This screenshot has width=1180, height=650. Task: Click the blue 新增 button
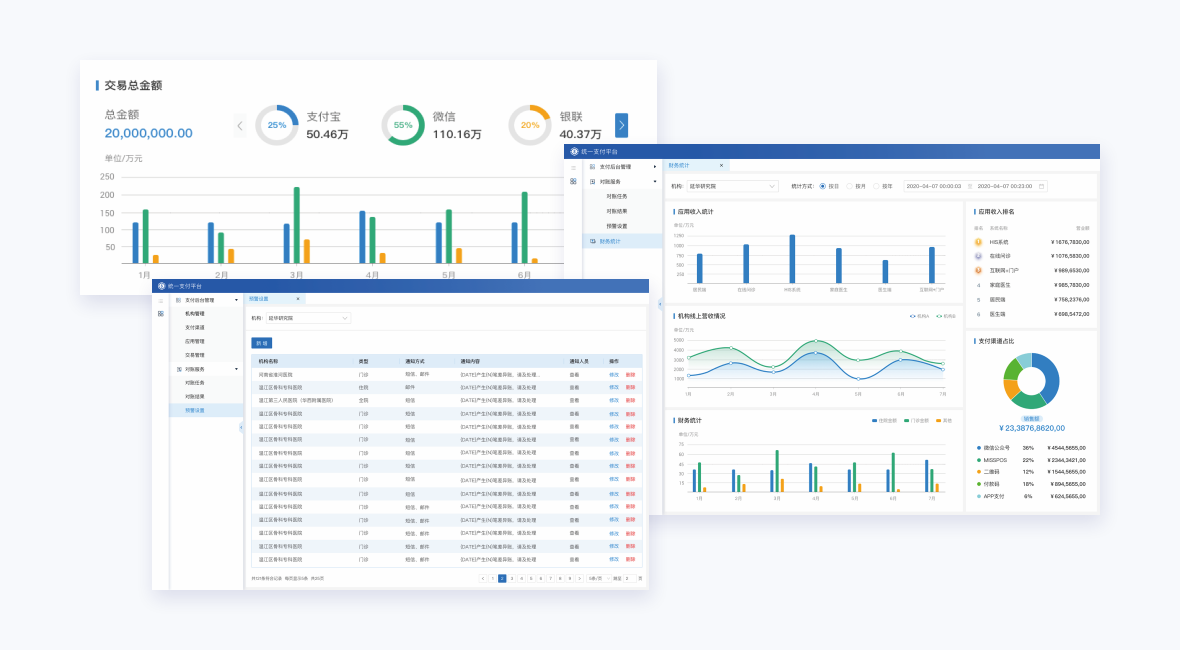pos(261,343)
